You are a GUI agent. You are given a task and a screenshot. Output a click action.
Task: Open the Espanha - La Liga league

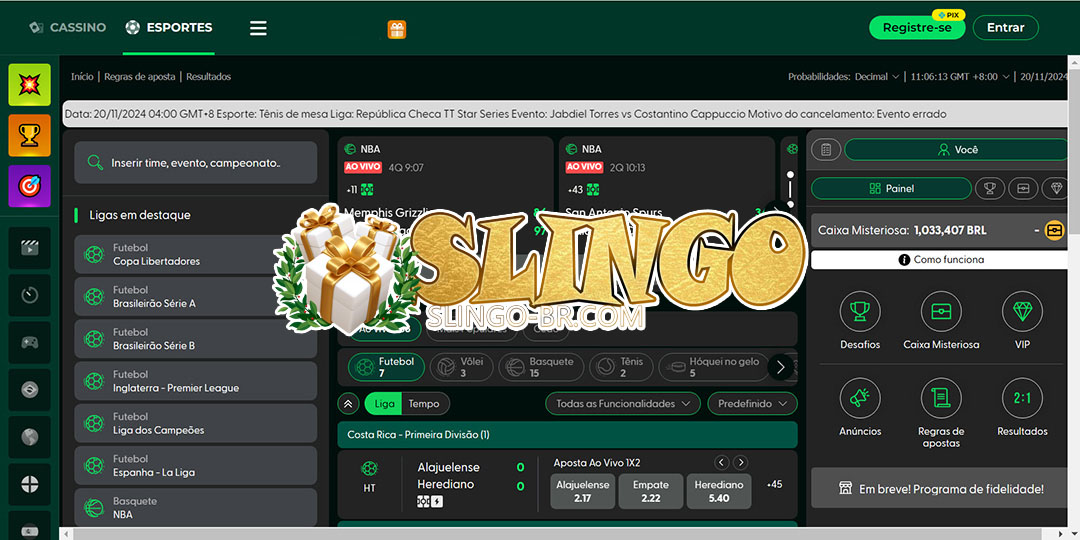(196, 466)
